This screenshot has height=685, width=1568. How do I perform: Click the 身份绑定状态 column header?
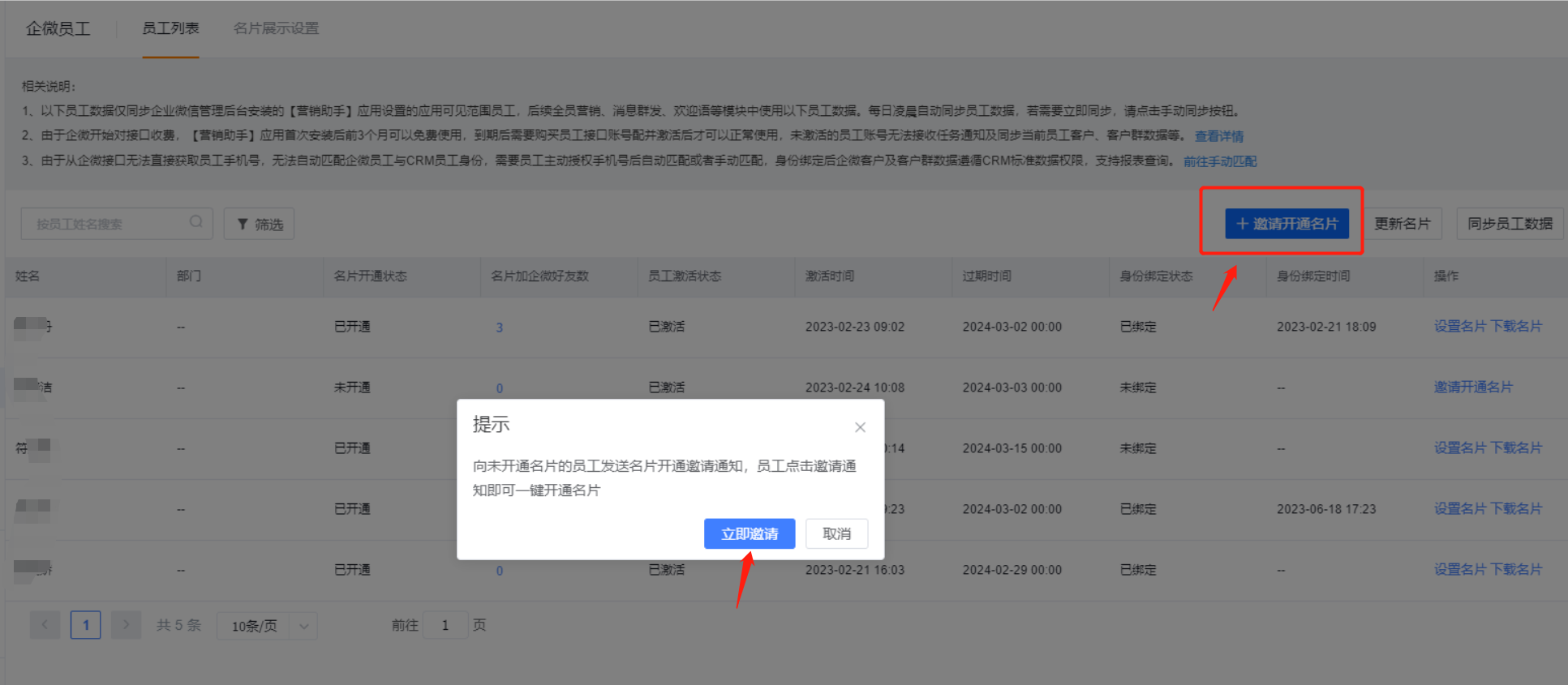(x=1156, y=276)
